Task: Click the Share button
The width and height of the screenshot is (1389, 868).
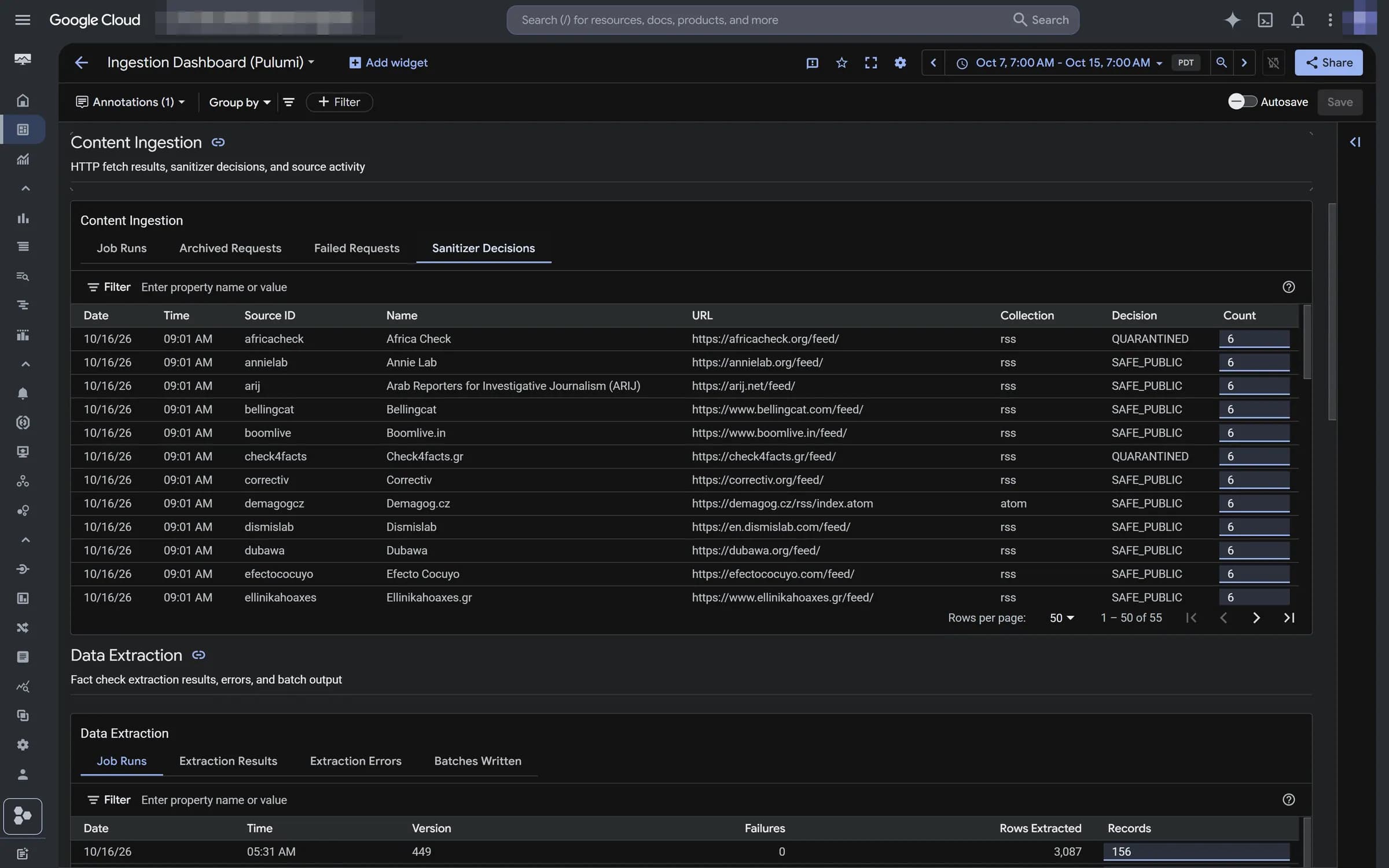Action: pos(1328,62)
